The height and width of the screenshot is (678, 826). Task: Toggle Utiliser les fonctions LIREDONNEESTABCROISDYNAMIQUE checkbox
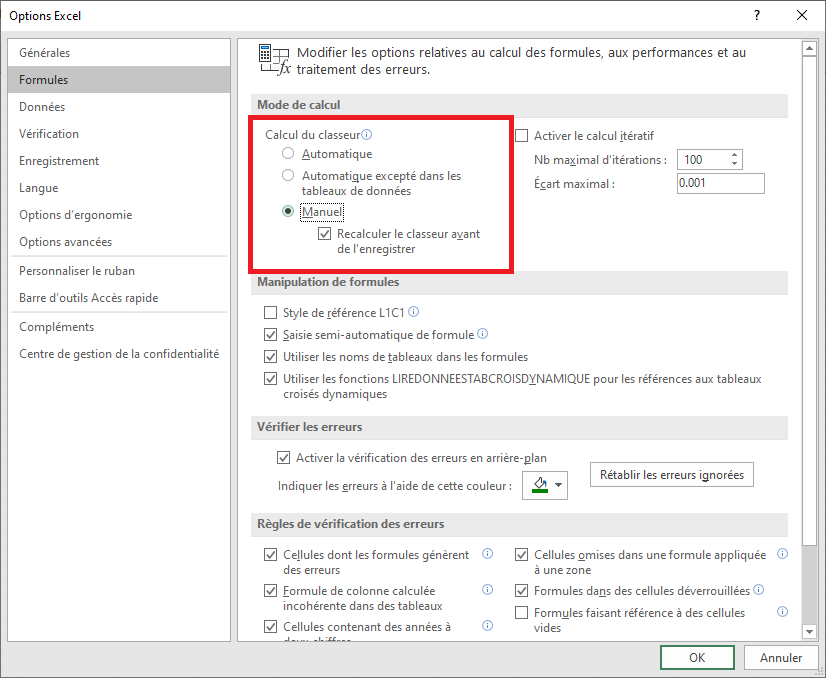click(x=270, y=379)
